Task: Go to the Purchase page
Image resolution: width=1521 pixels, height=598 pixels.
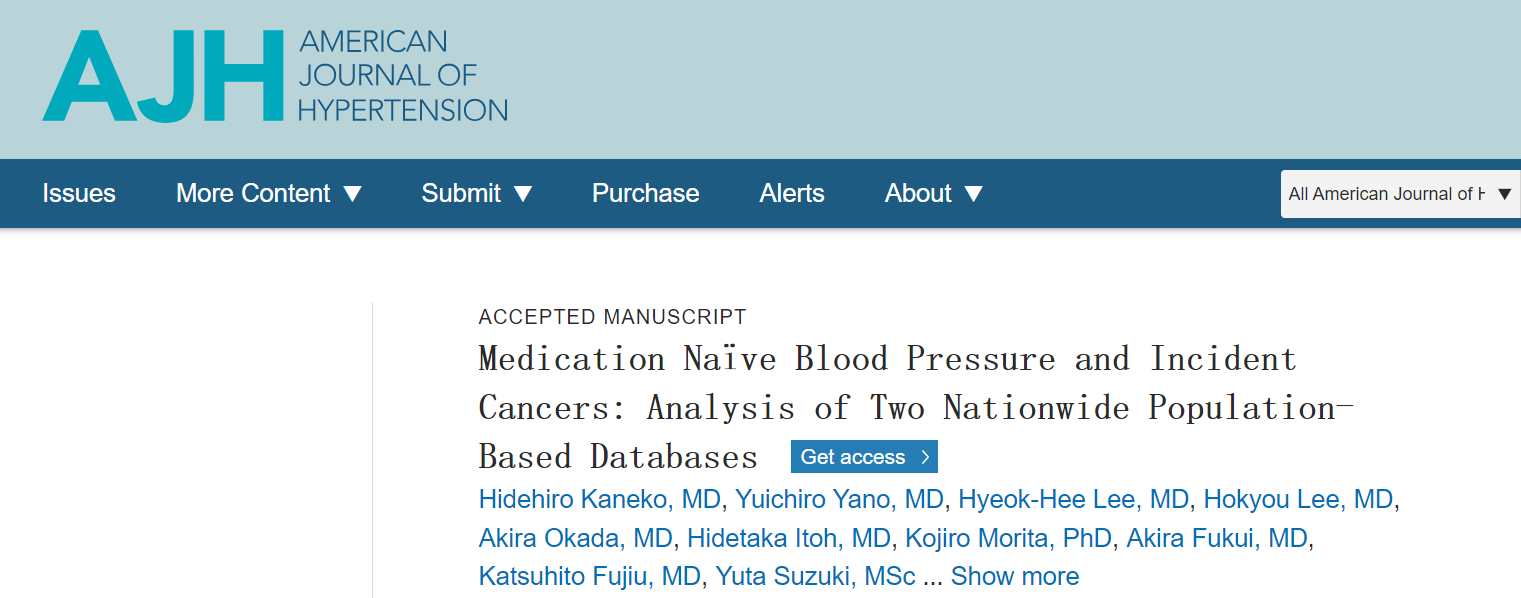Action: pyautogui.click(x=645, y=193)
